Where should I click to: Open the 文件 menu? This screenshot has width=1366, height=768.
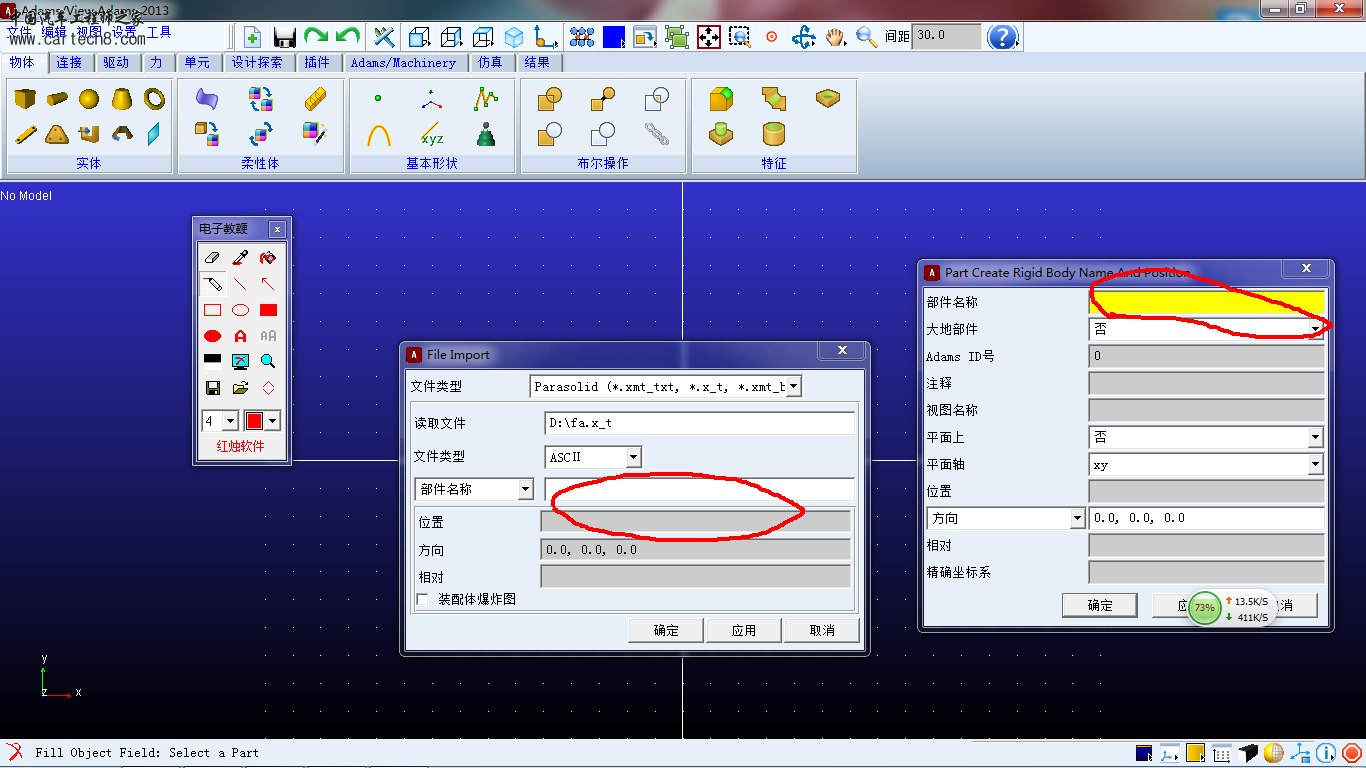tap(19, 32)
